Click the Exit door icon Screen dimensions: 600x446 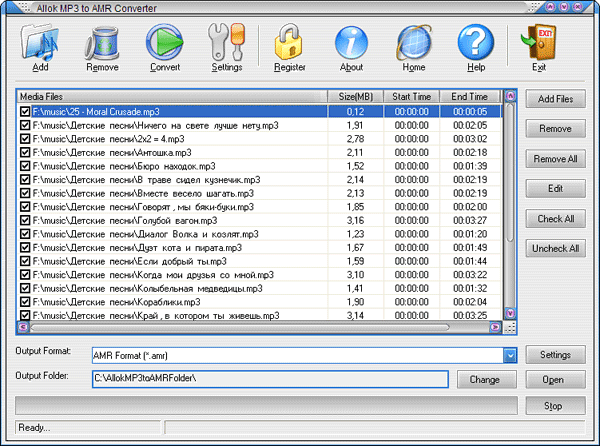[x=539, y=43]
